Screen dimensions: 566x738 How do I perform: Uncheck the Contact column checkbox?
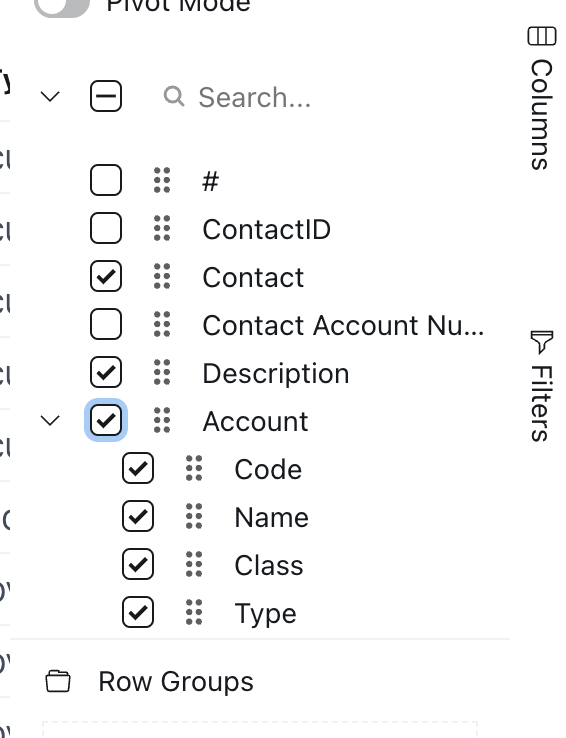pyautogui.click(x=106, y=276)
